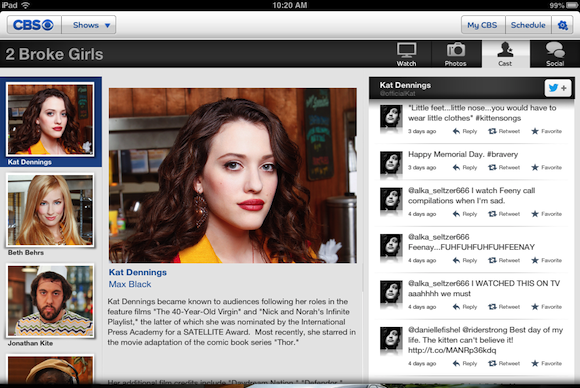Screen dimensions: 580x388
Task: Reply to the WATCHED THIS ON TV tweet
Action: 465,307
